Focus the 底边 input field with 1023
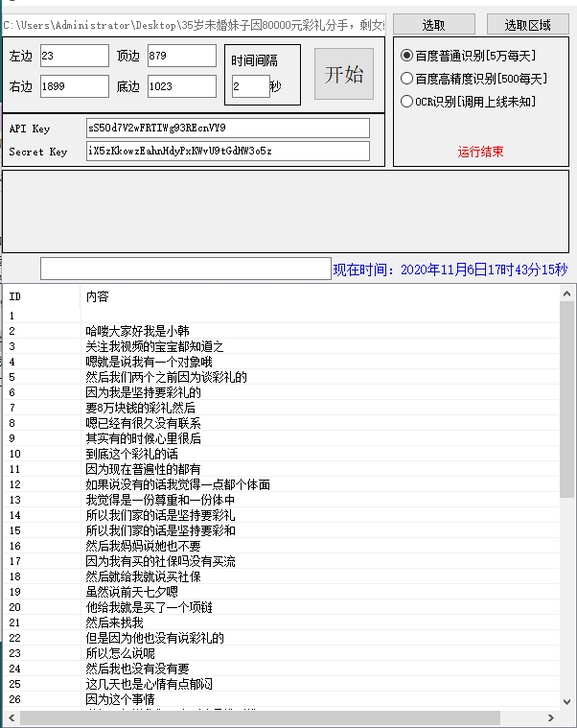The image size is (577, 728). [182, 86]
